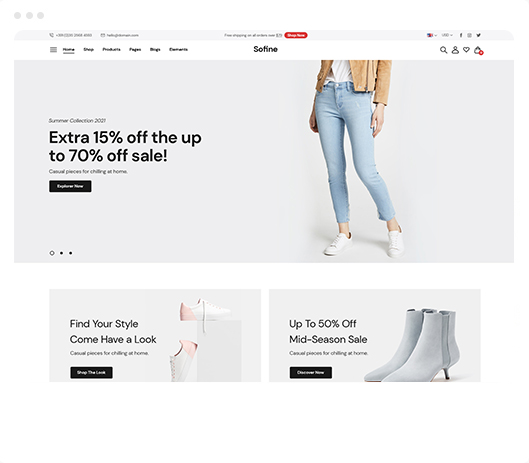The width and height of the screenshot is (529, 463).
Task: Open the hamburger menu icon
Action: [53, 50]
